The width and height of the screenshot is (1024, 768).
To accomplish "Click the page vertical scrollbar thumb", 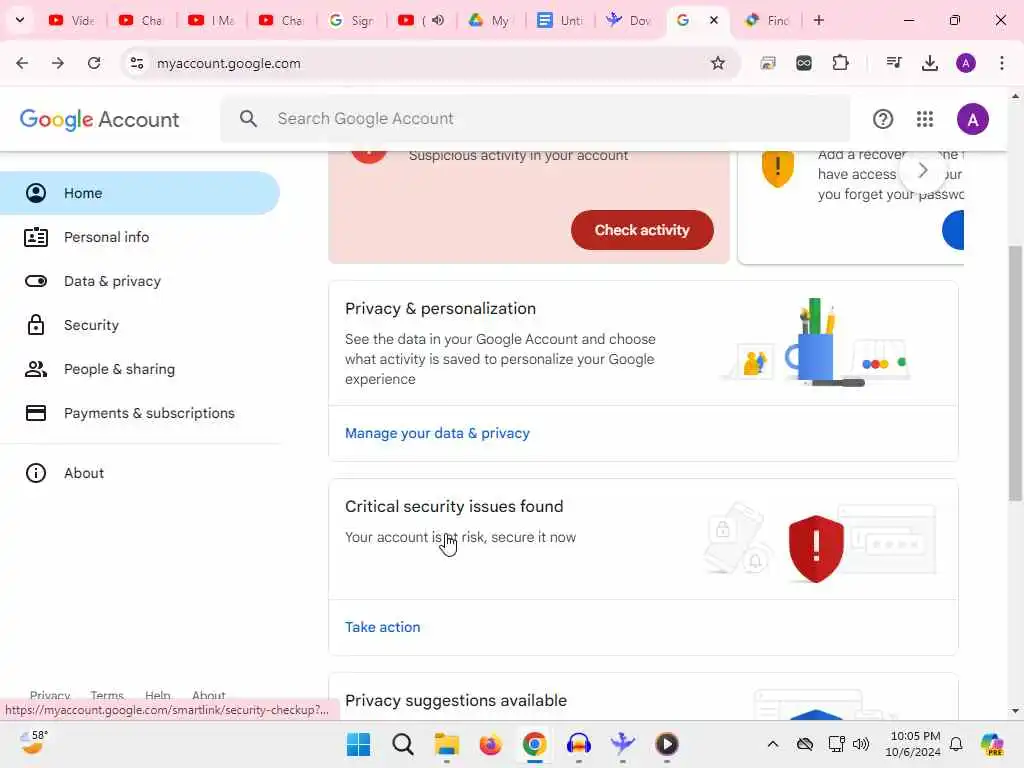I will 1015,374.
